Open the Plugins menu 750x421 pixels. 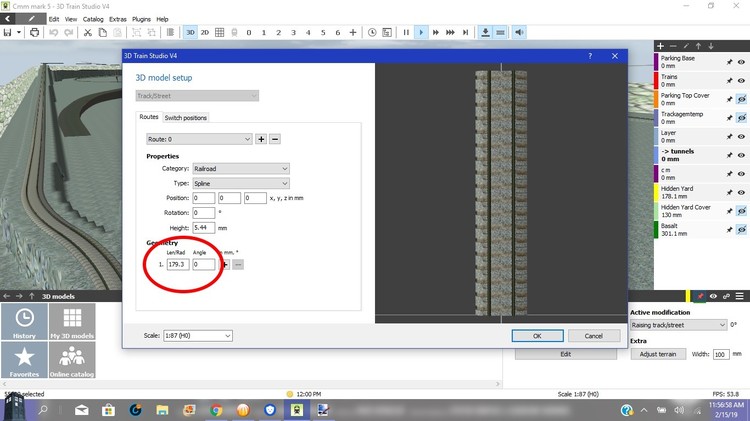point(140,19)
